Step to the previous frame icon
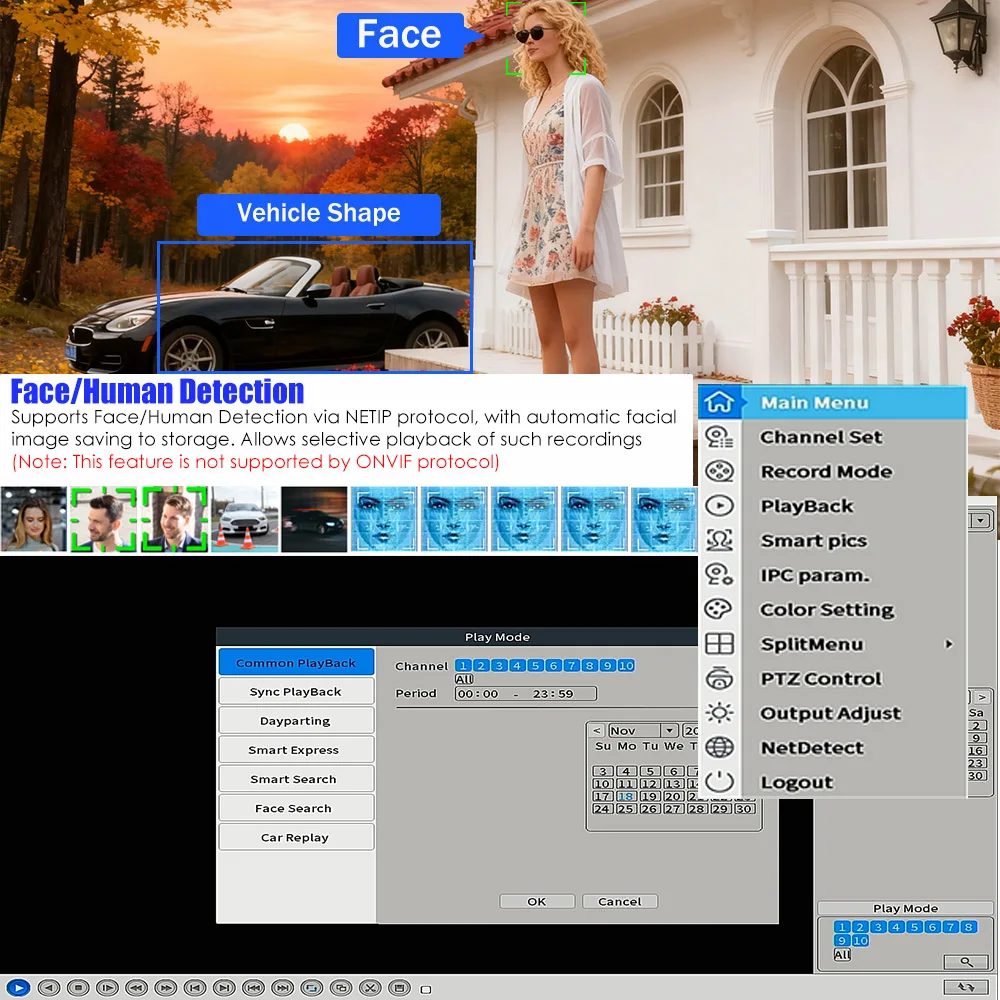This screenshot has height=1000, width=1000. pos(195,988)
